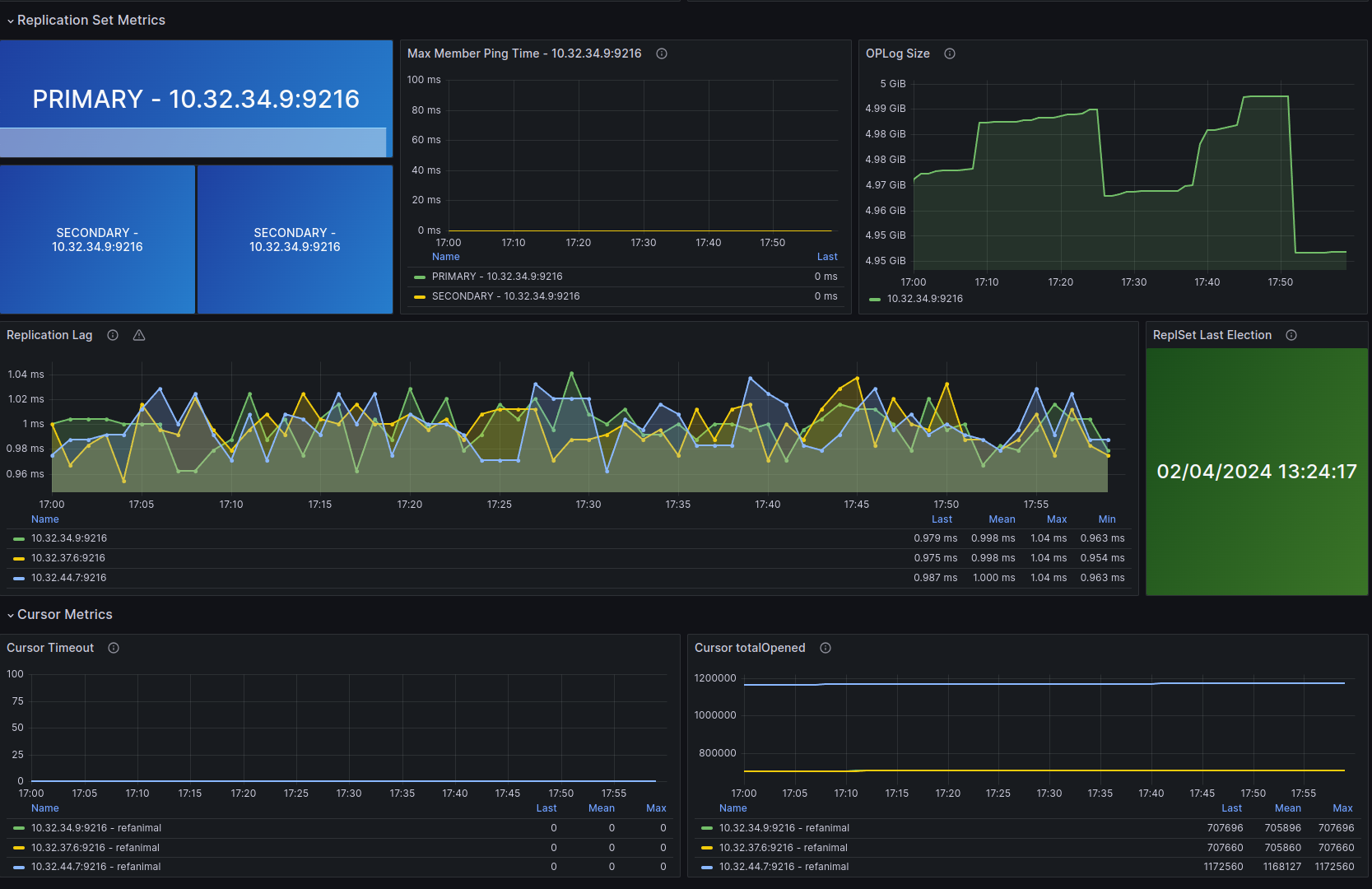Click yellow swatch of 10.32.37.6:9216 - refanimal in Cursor Timeout
Image resolution: width=1372 pixels, height=889 pixels.
coord(19,848)
